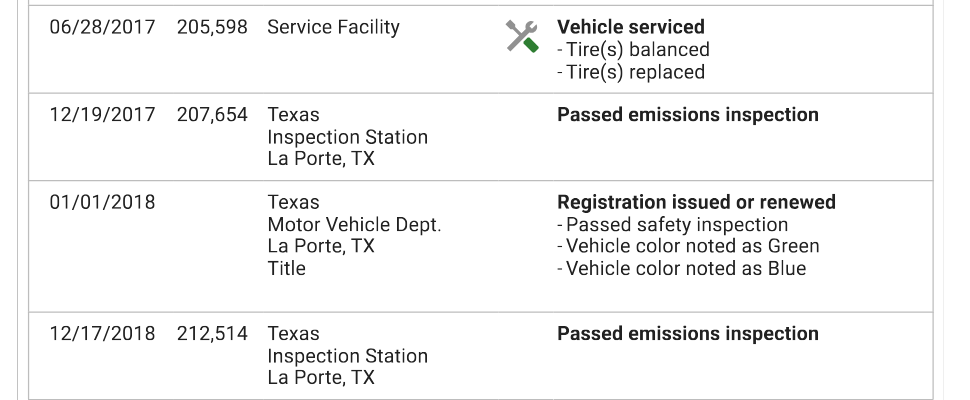This screenshot has height=400, width=970.
Task: Click the Vehicle serviced heading
Action: tap(630, 27)
